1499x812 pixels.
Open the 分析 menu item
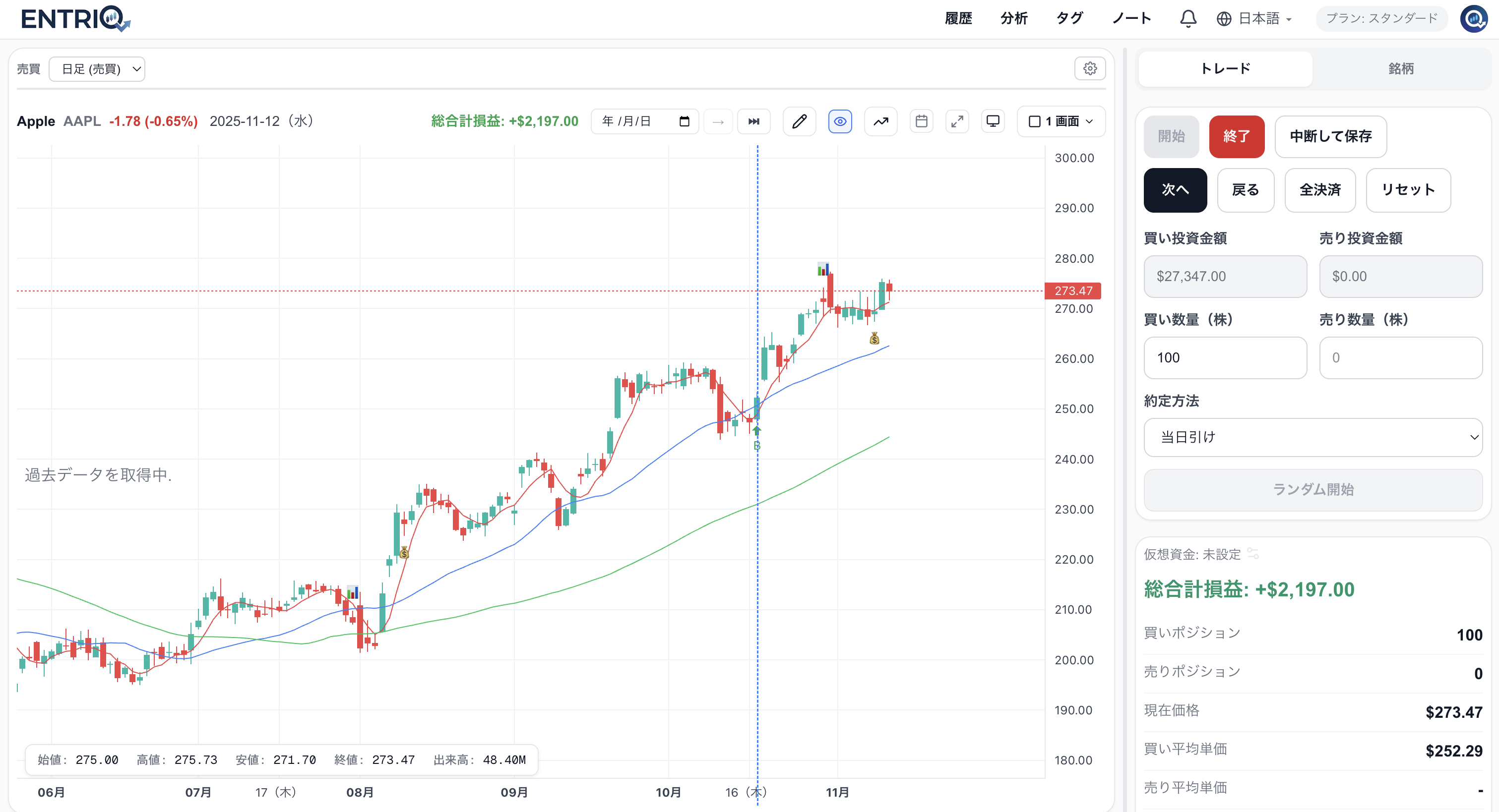click(x=1014, y=19)
